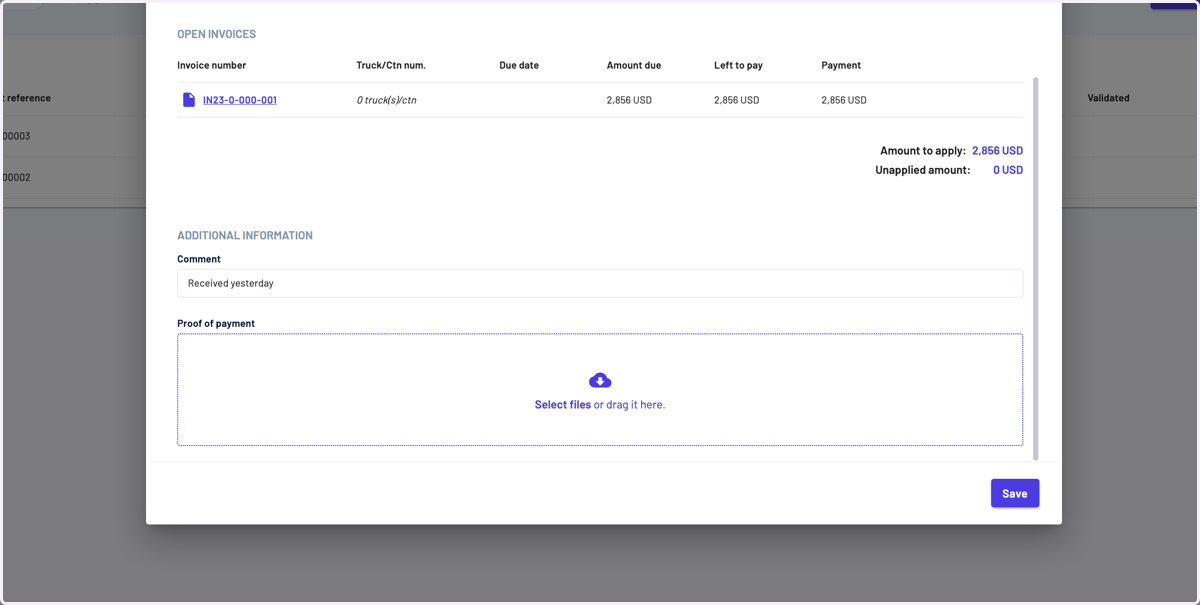Click the Invoice number column header

(212, 65)
